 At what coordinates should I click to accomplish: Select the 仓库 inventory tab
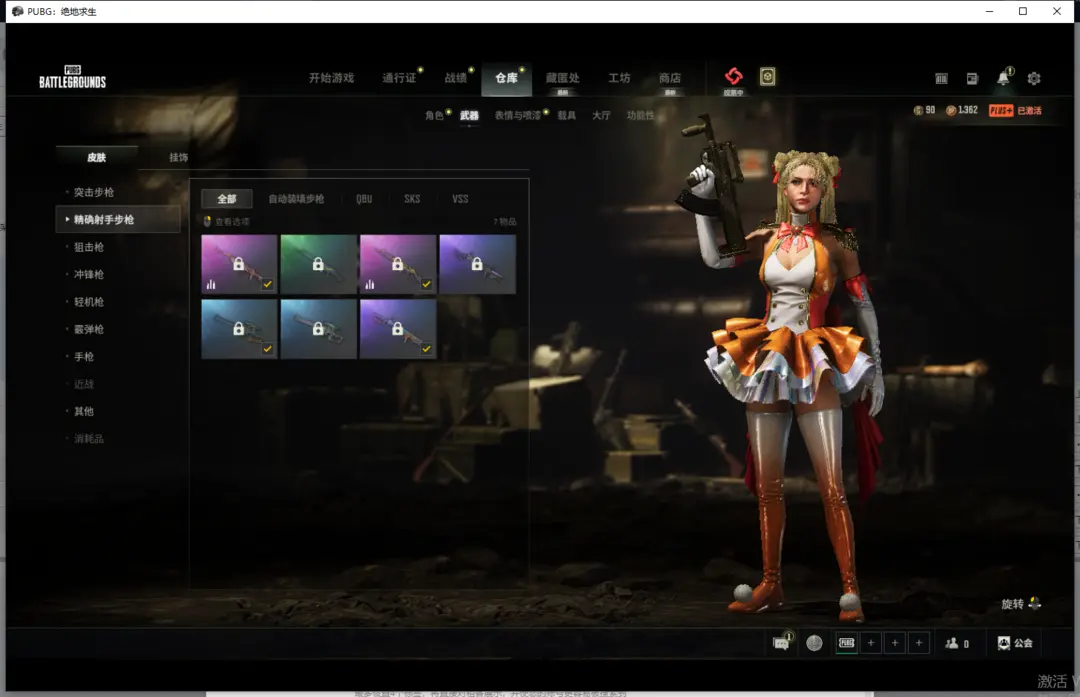506,78
